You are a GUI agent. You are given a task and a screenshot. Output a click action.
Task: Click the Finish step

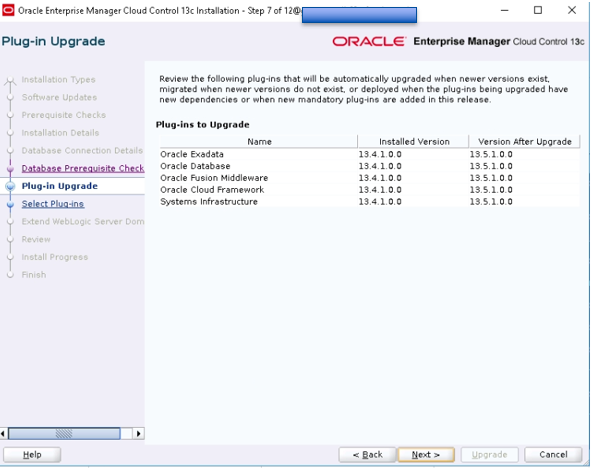point(34,275)
